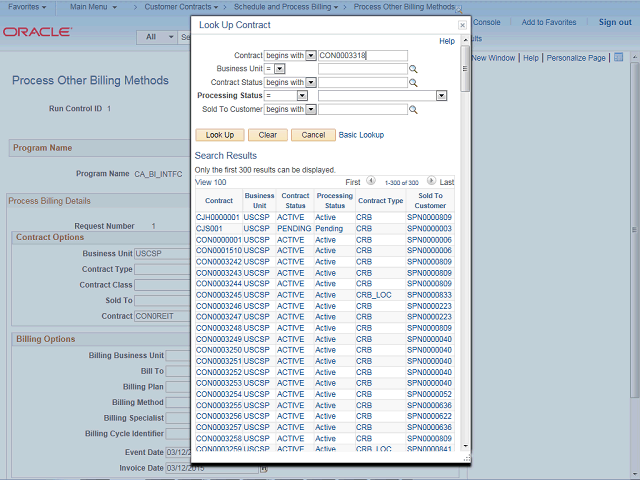The width and height of the screenshot is (640, 480).
Task: Open Sold To Customer lookup magnifier
Action: [x=412, y=110]
